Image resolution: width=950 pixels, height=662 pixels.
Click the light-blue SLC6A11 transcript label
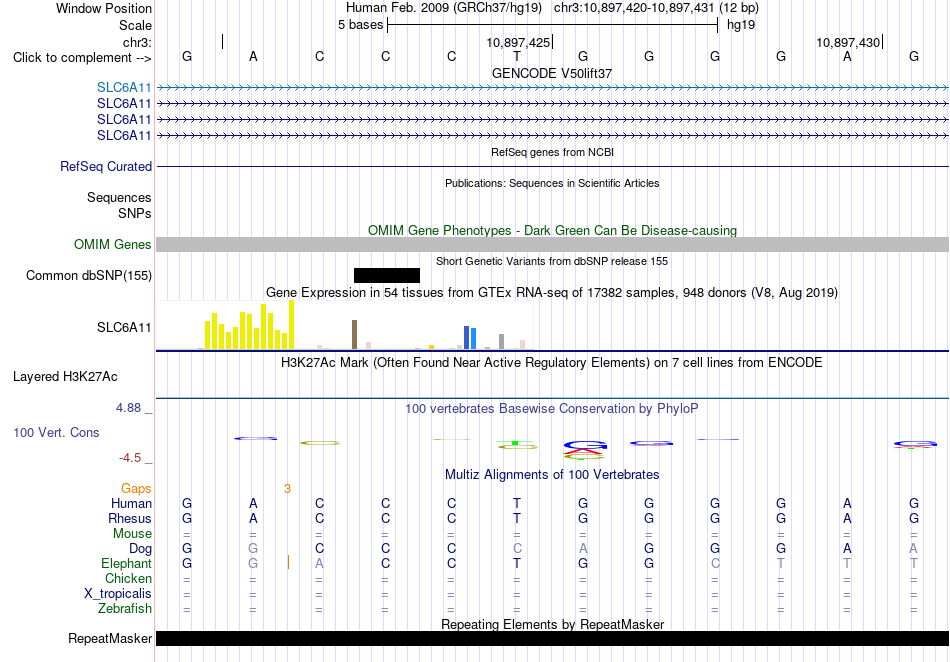click(x=124, y=88)
